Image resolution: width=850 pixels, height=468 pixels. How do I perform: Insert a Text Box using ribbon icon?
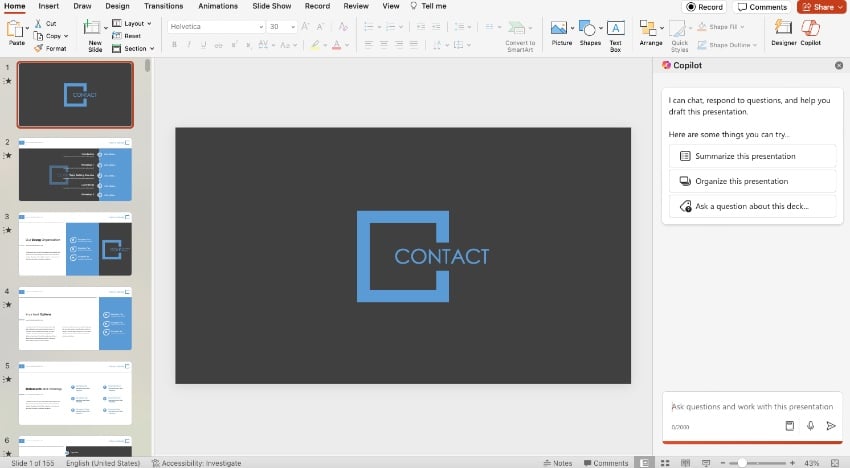point(616,28)
